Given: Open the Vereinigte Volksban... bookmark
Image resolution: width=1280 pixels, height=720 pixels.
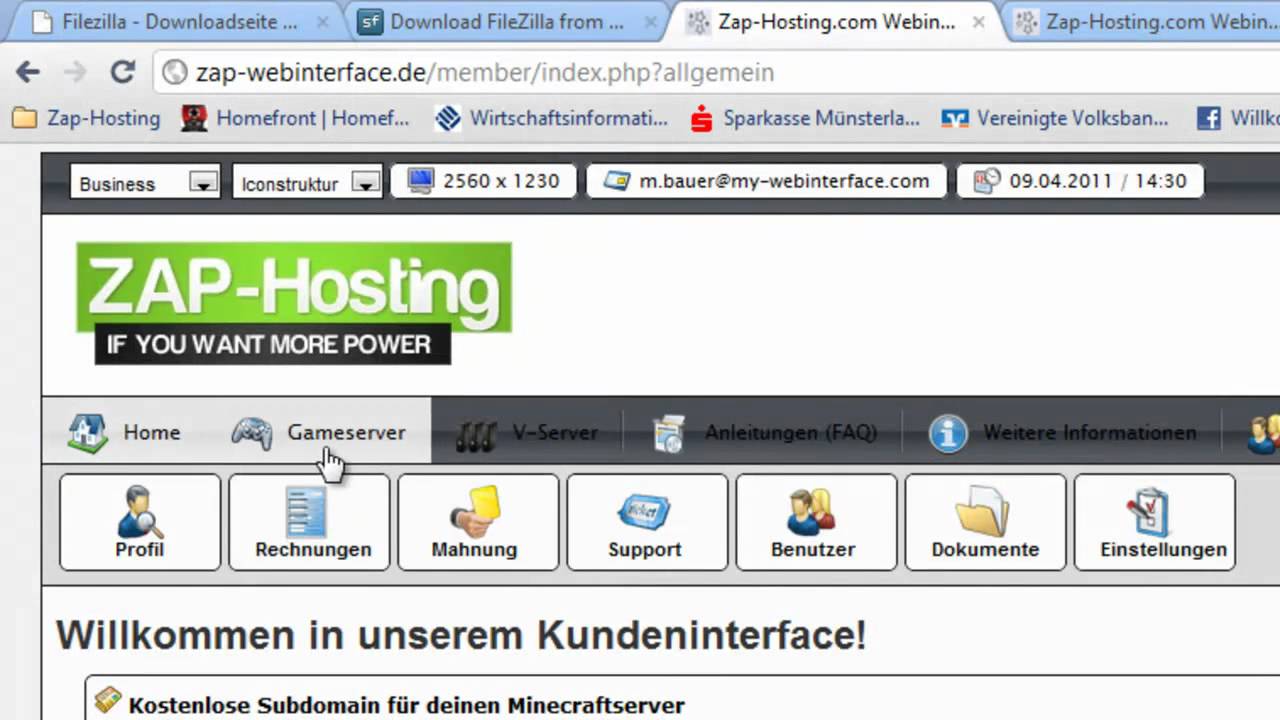Looking at the screenshot, I should click(1055, 118).
